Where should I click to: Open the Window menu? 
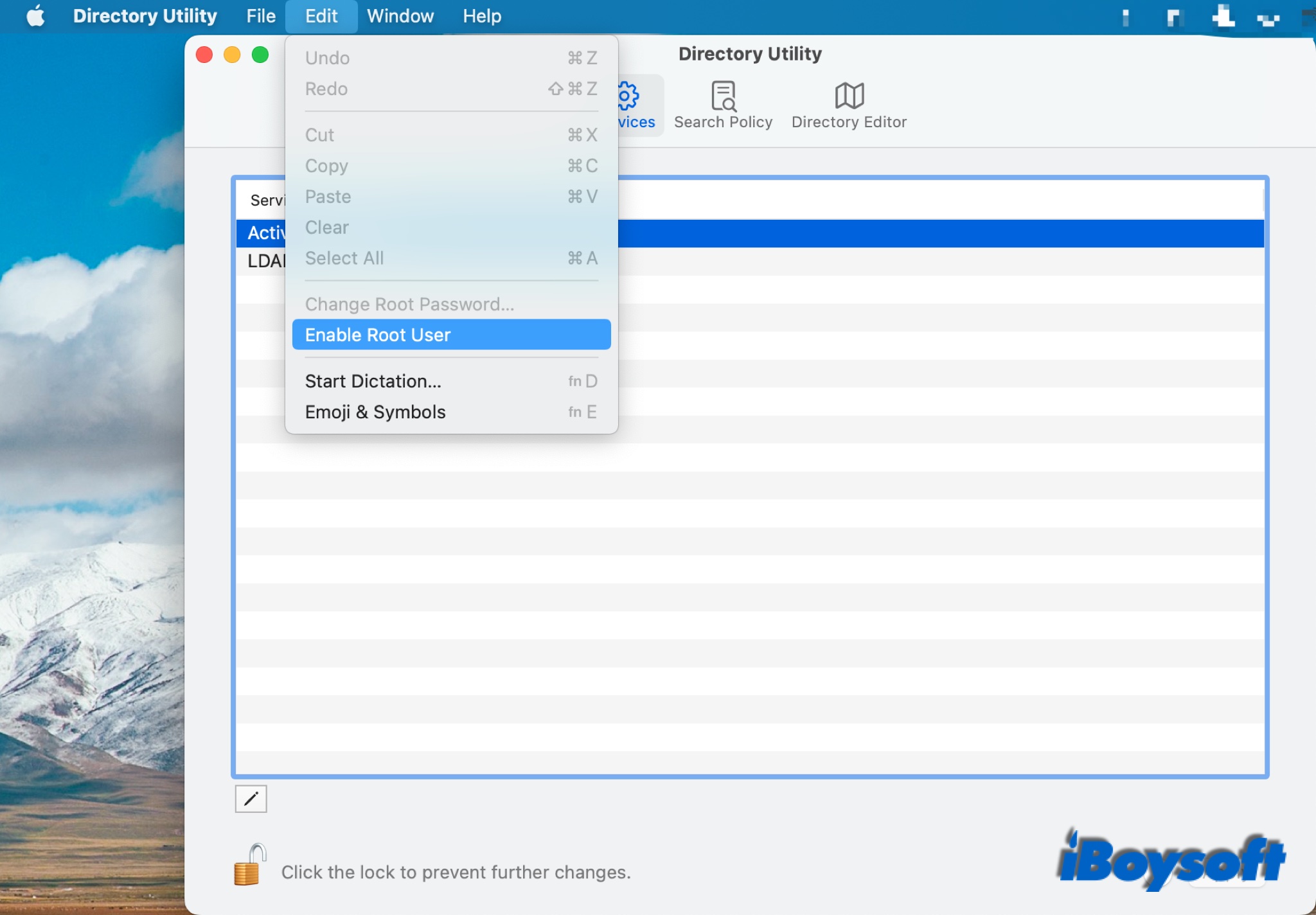400,16
